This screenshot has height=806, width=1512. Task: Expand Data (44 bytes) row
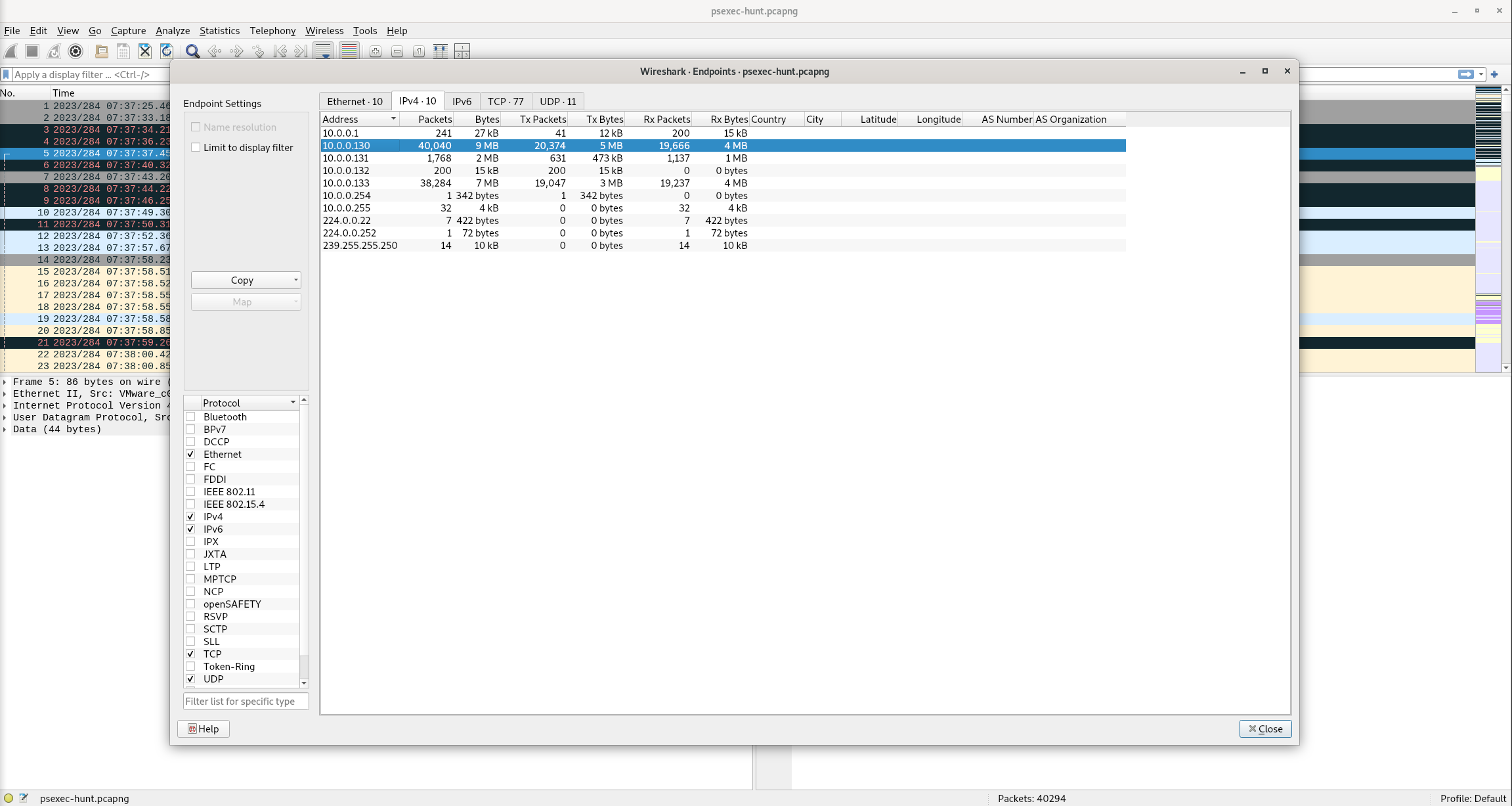5,429
